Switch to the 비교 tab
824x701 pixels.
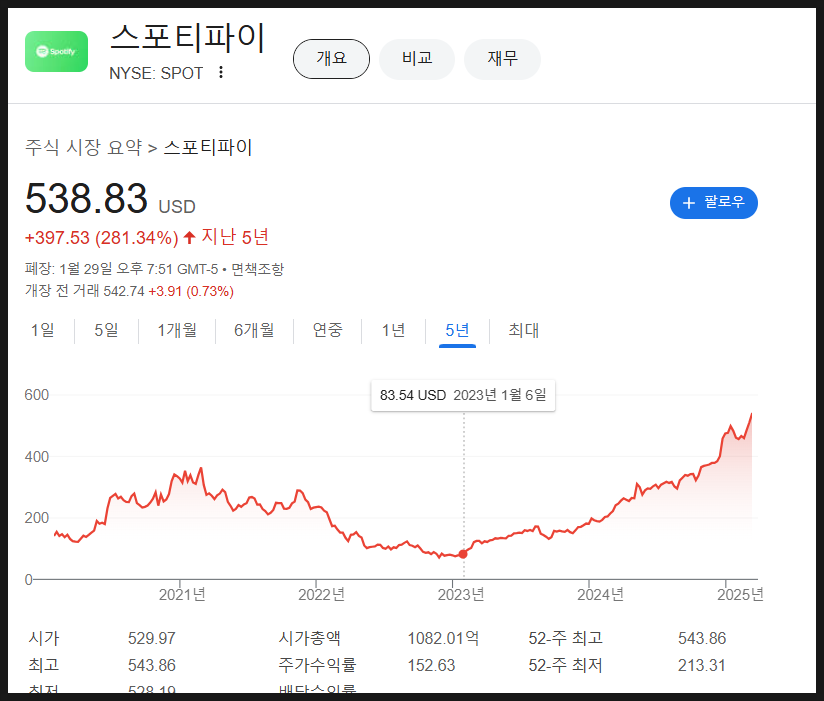(x=417, y=58)
